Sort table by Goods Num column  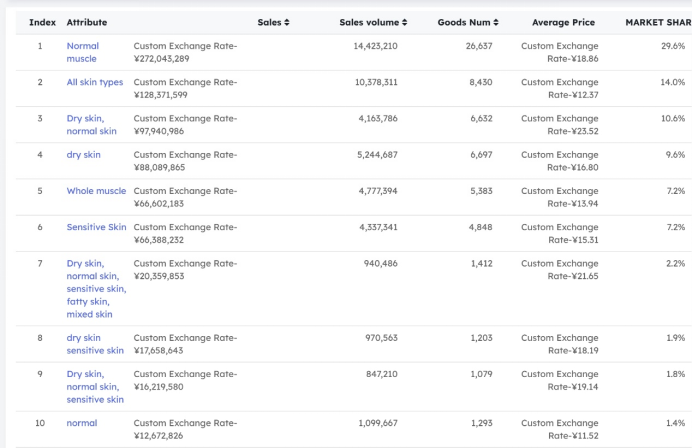(x=467, y=22)
